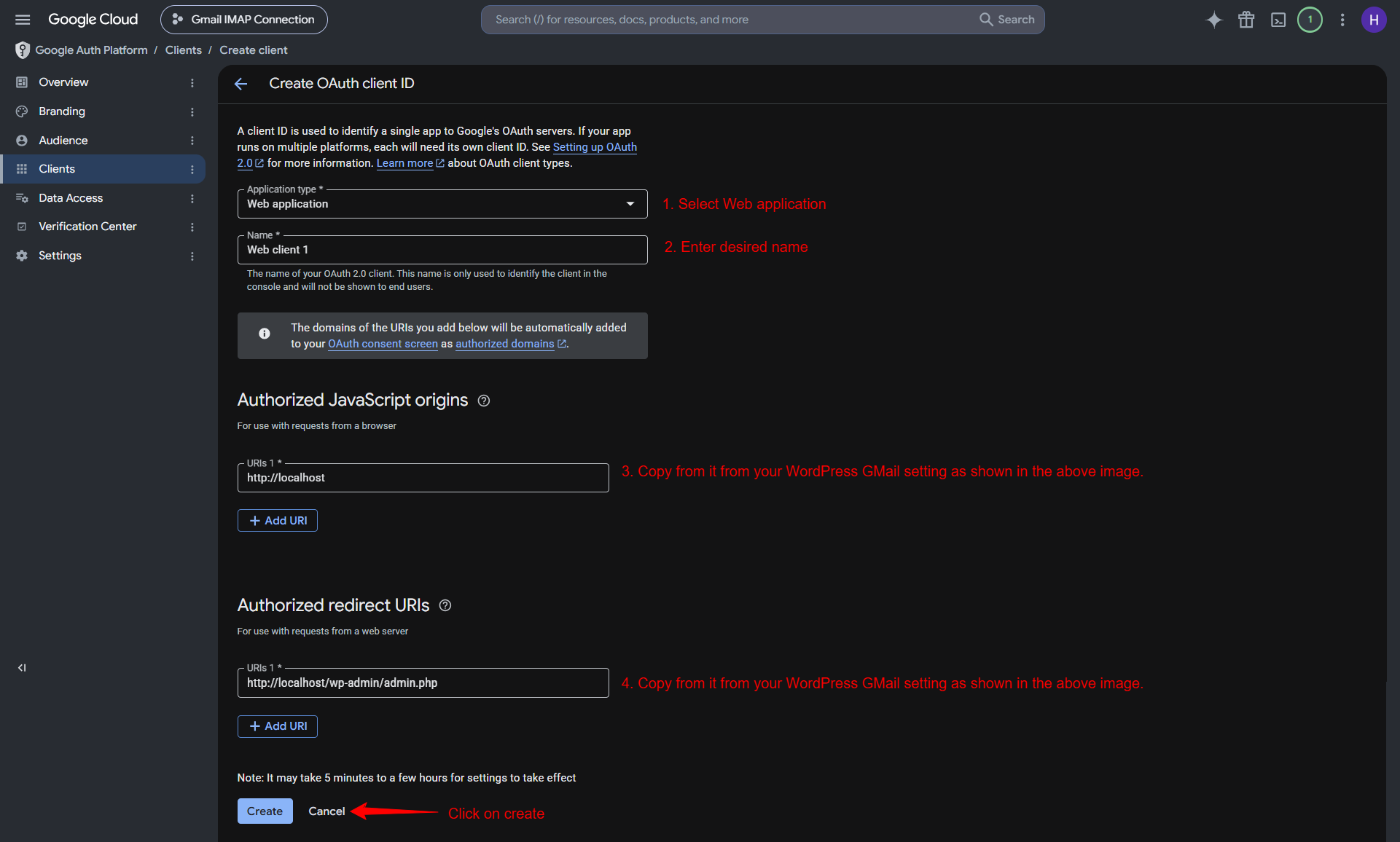Open Overview row more options
The height and width of the screenshot is (842, 1400).
tap(192, 83)
